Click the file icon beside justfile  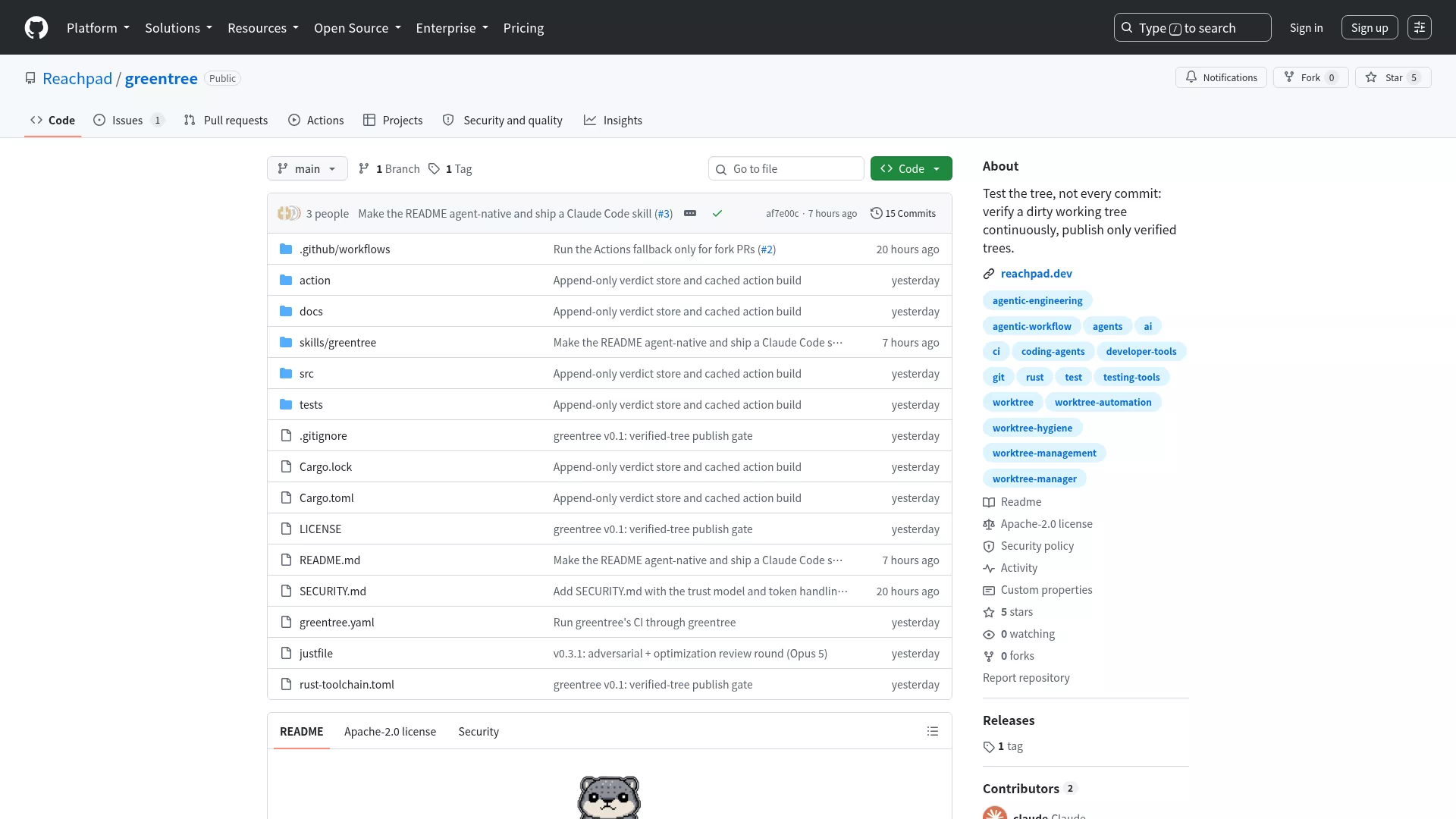tap(286, 653)
